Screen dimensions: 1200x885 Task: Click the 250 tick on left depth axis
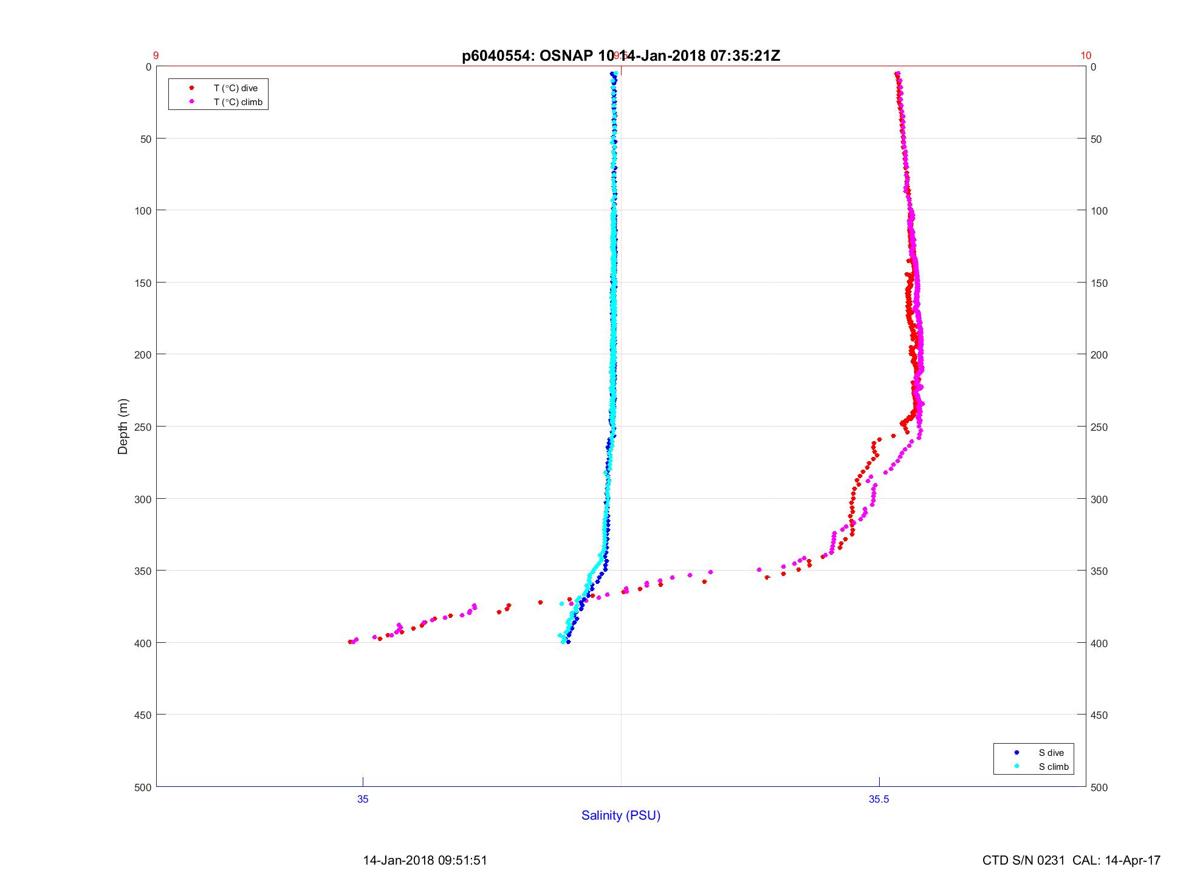(x=142, y=427)
